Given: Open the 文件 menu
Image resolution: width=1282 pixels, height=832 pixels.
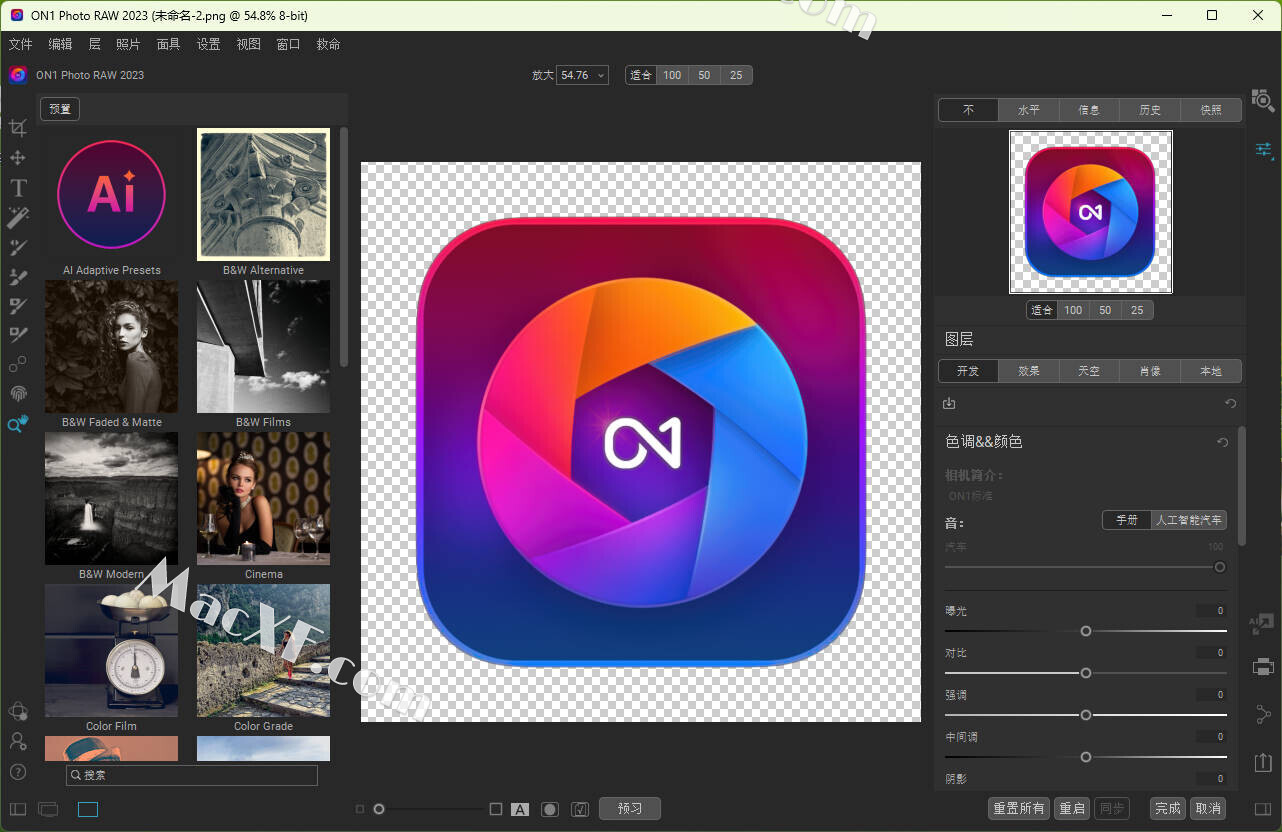Looking at the screenshot, I should (x=21, y=44).
